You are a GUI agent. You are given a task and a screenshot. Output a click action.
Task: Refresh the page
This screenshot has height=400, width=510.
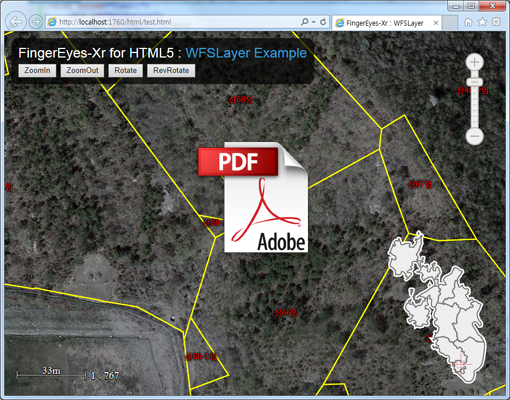click(323, 22)
